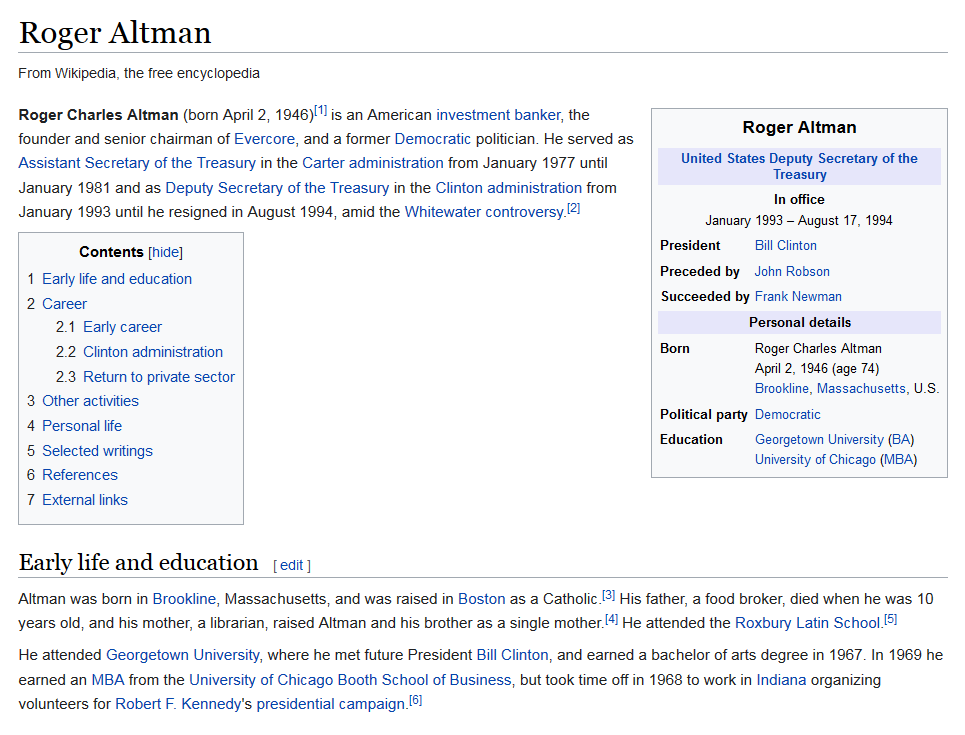Click Democratic in the Political party row
This screenshot has width=965, height=735.
788,414
